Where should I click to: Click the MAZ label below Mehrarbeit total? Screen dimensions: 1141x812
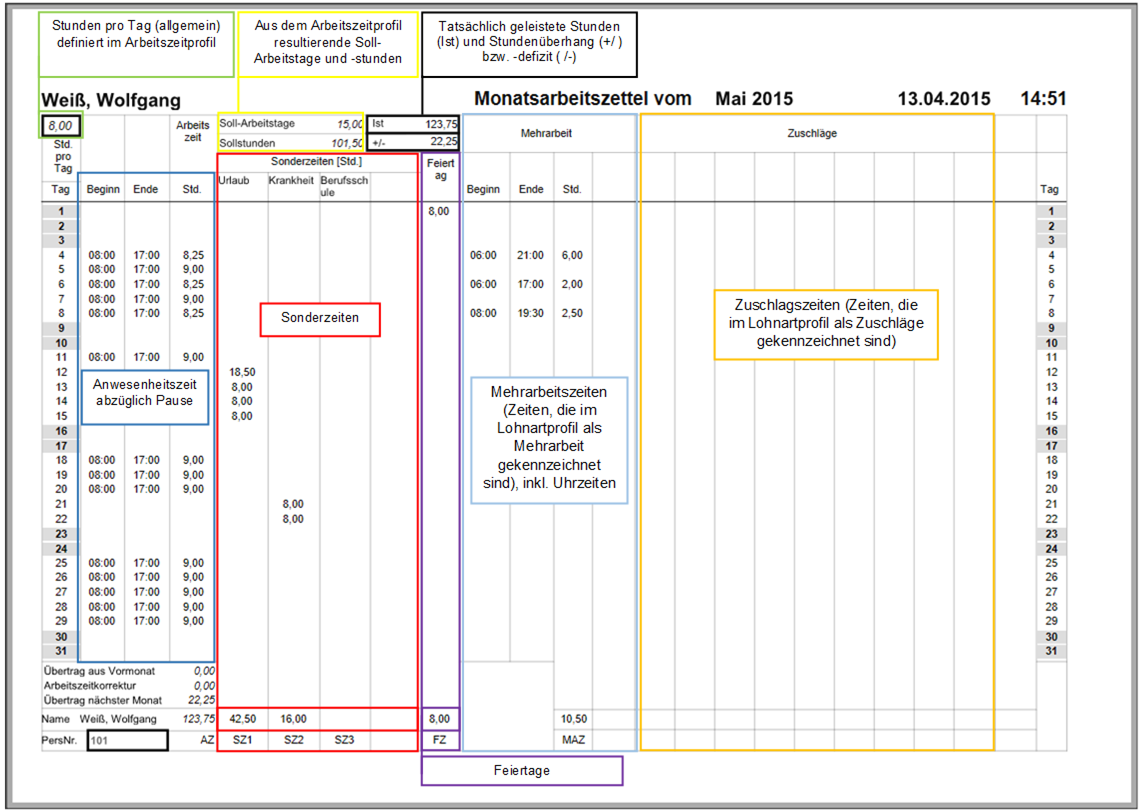[x=573, y=741]
